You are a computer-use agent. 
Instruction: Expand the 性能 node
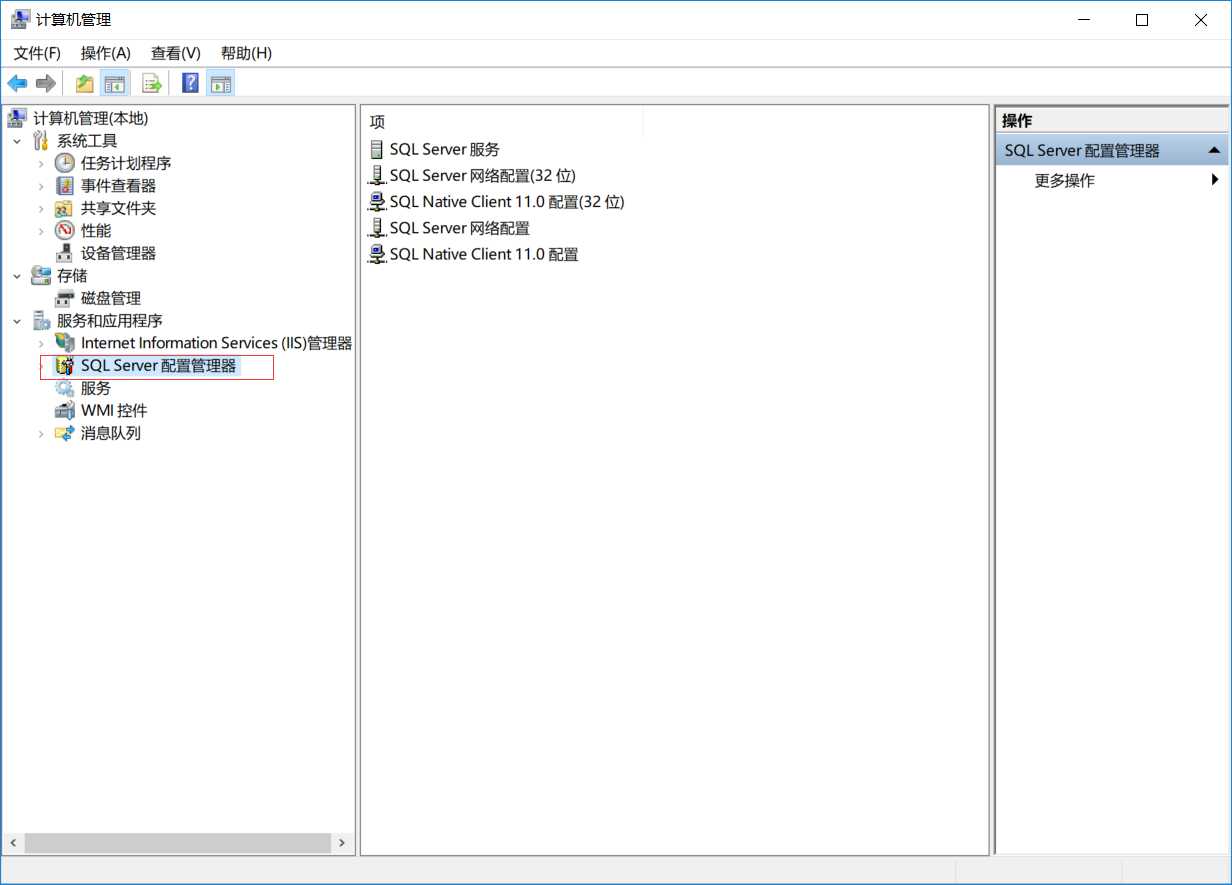point(41,231)
